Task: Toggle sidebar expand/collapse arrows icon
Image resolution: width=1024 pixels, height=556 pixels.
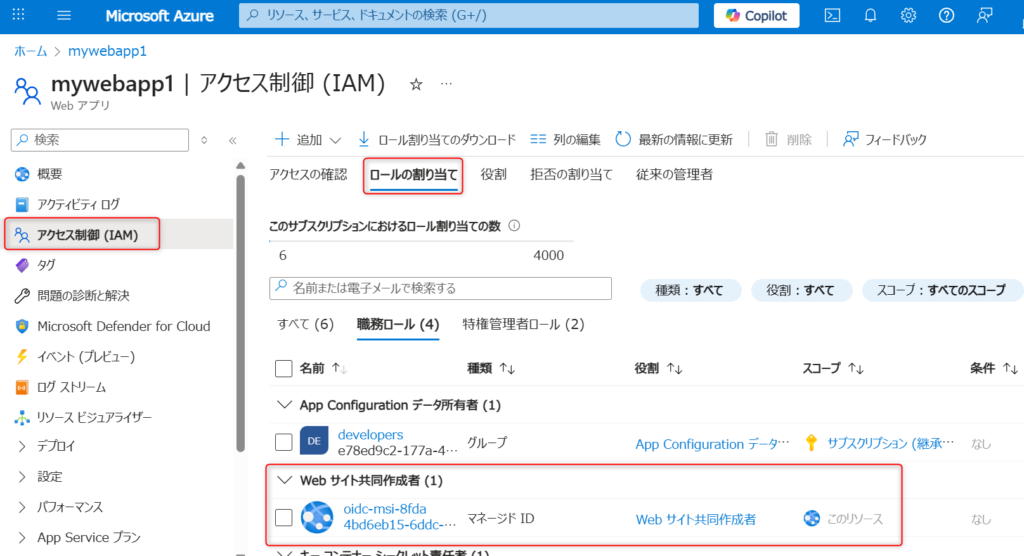Action: 204,140
